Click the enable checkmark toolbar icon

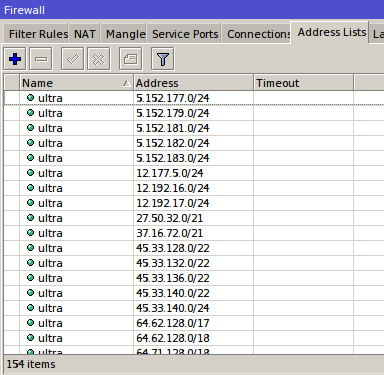coord(73,59)
